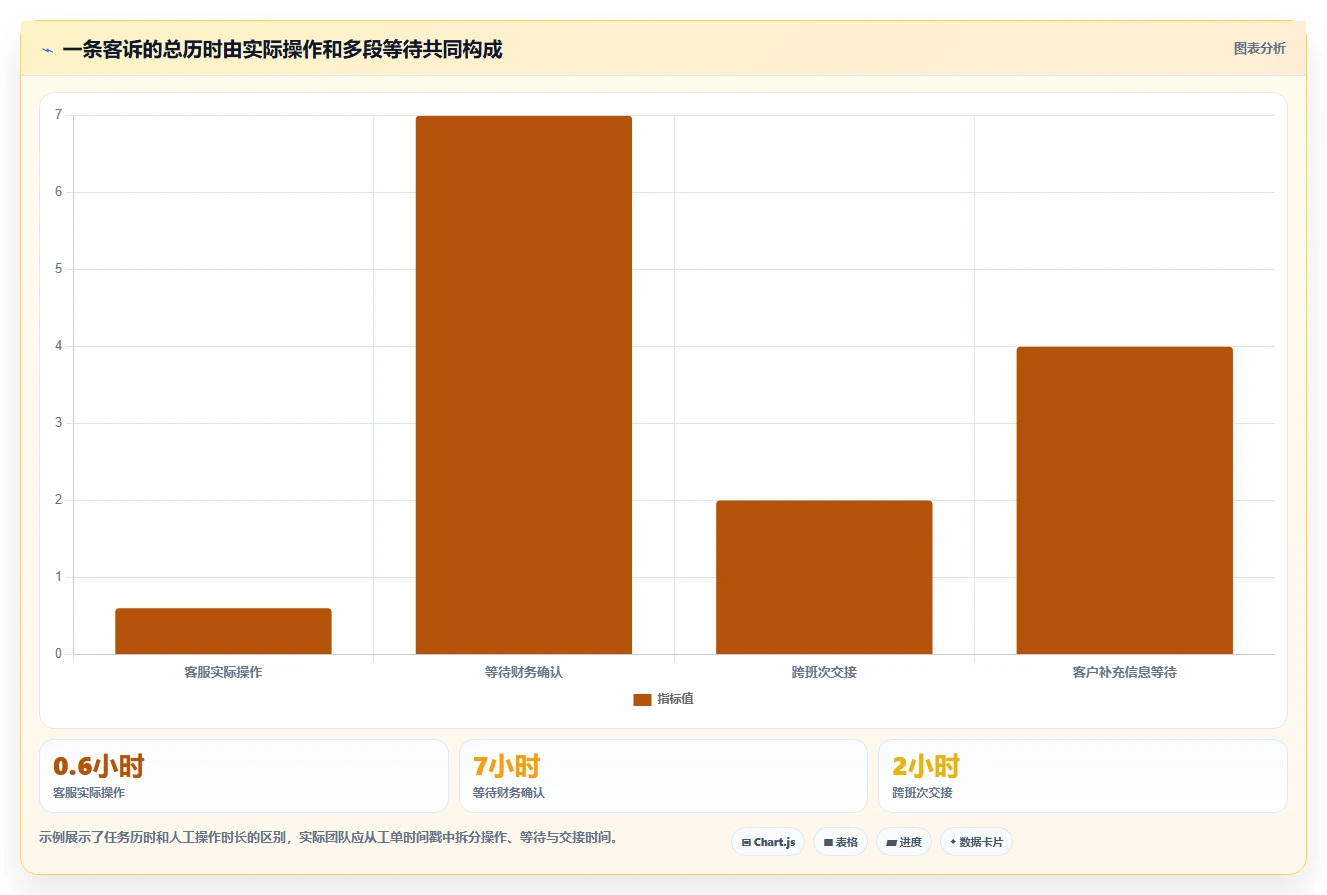
Task: Click the 2小时 value card
Action: pyautogui.click(x=1083, y=776)
